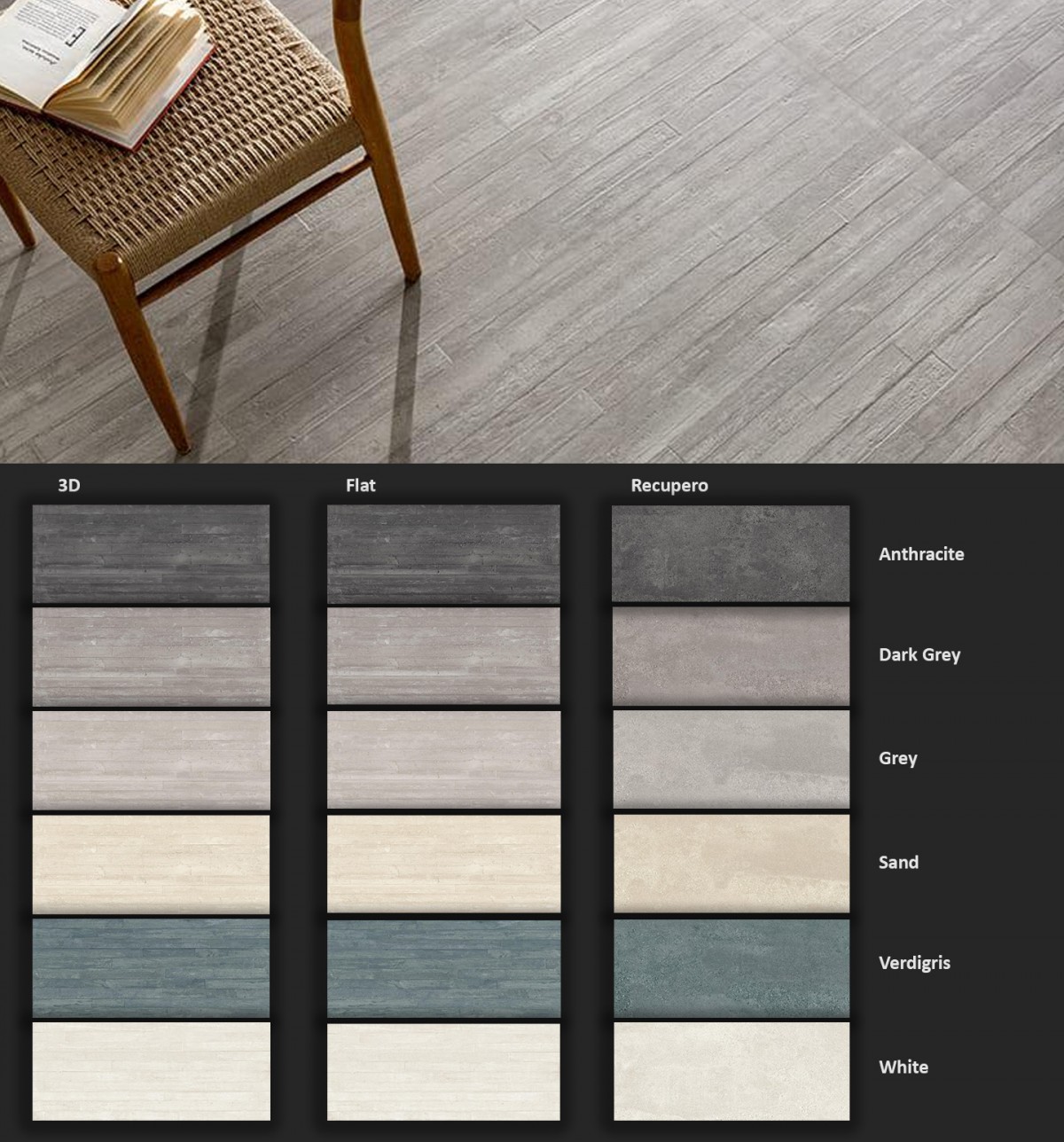Choose the Recupero Sand tile swatch
Image resolution: width=1064 pixels, height=1142 pixels.
(731, 864)
